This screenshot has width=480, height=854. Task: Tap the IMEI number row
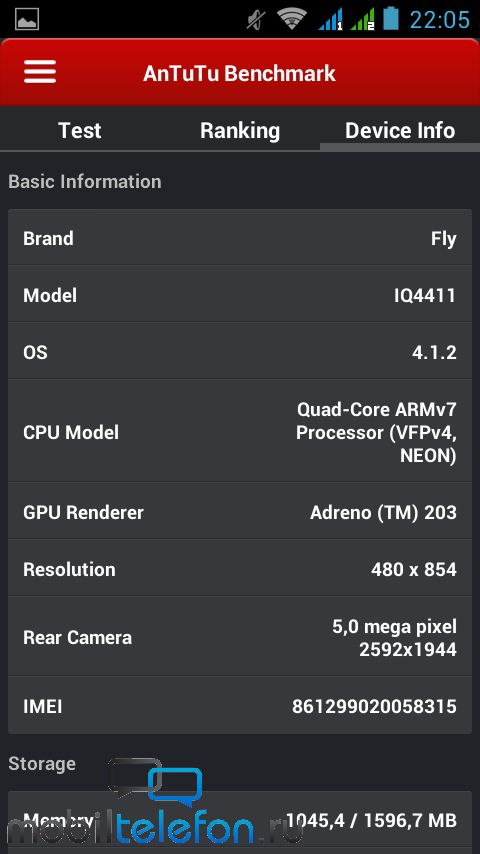click(240, 706)
